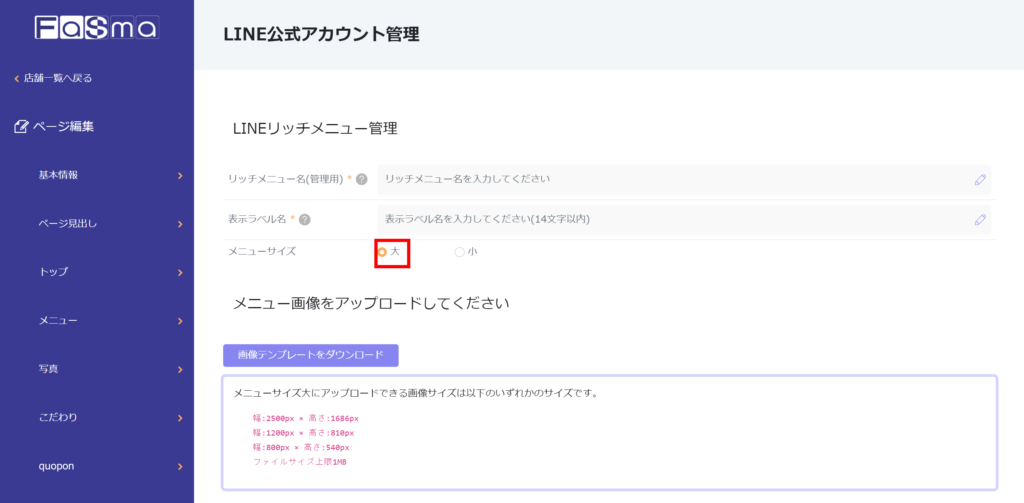
Task: Click help icon beside リッチメニュー名(管理用)
Action: point(361,180)
